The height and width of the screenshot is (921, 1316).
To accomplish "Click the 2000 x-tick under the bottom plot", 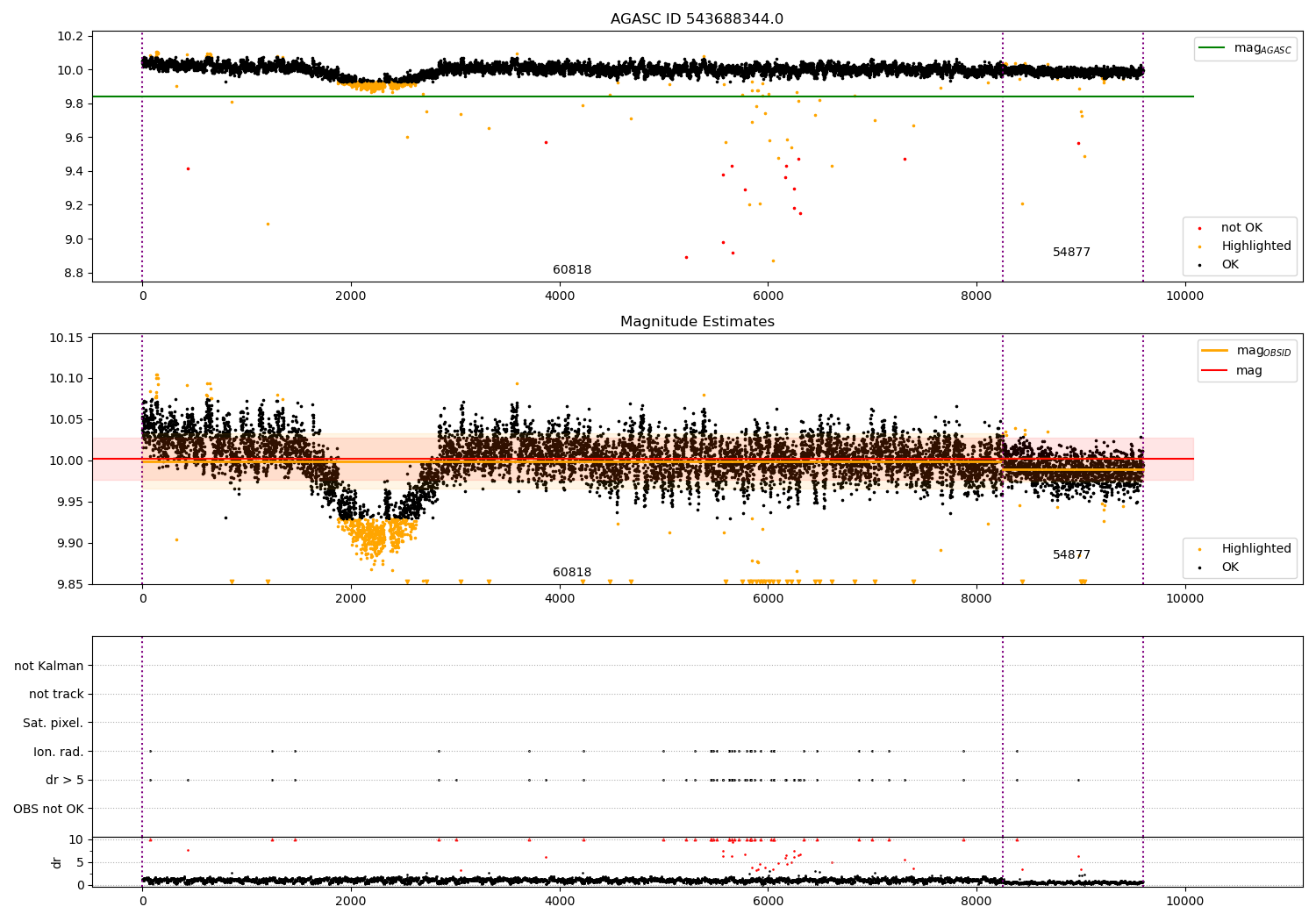I will pos(351,901).
